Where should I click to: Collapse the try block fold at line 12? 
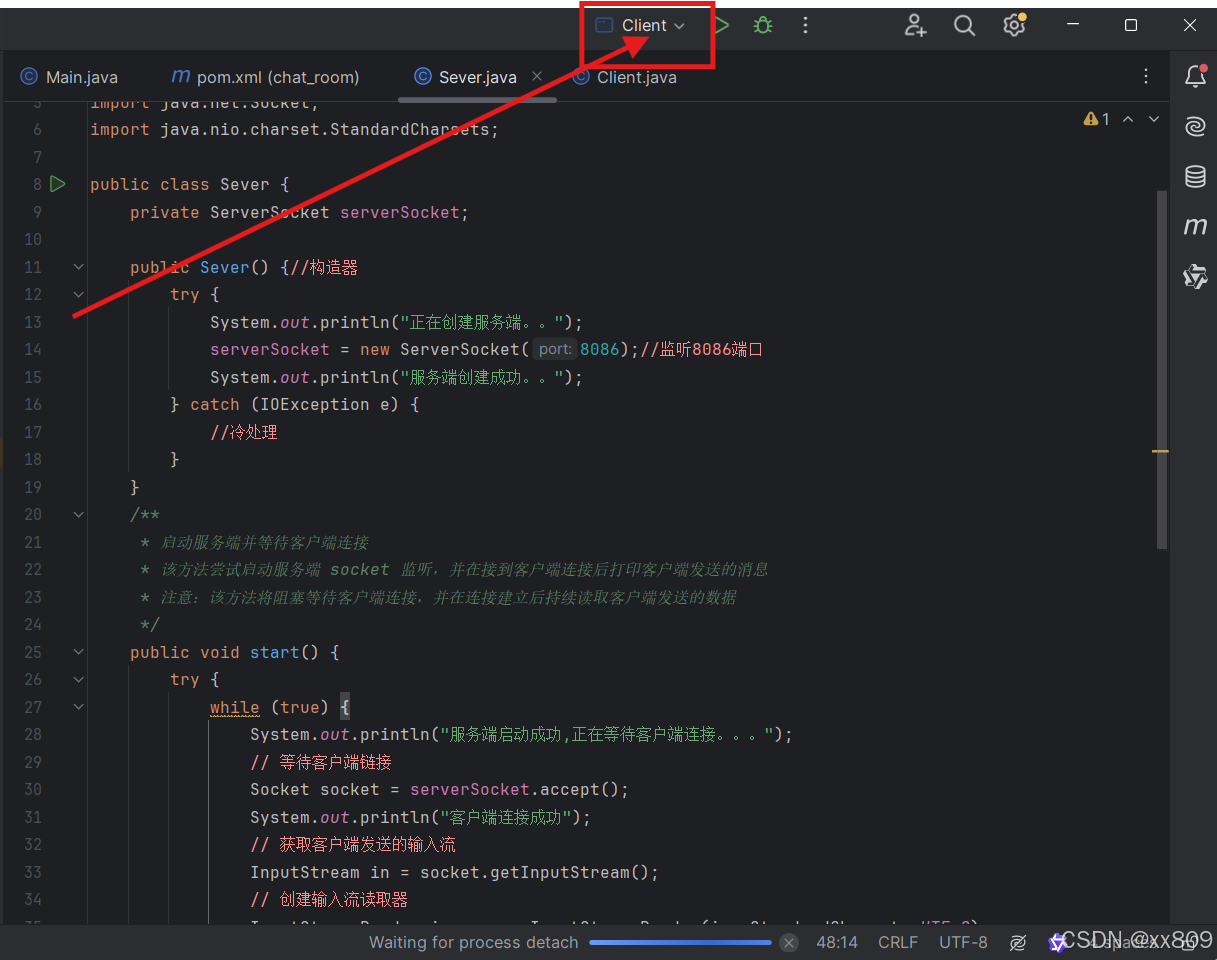point(79,294)
